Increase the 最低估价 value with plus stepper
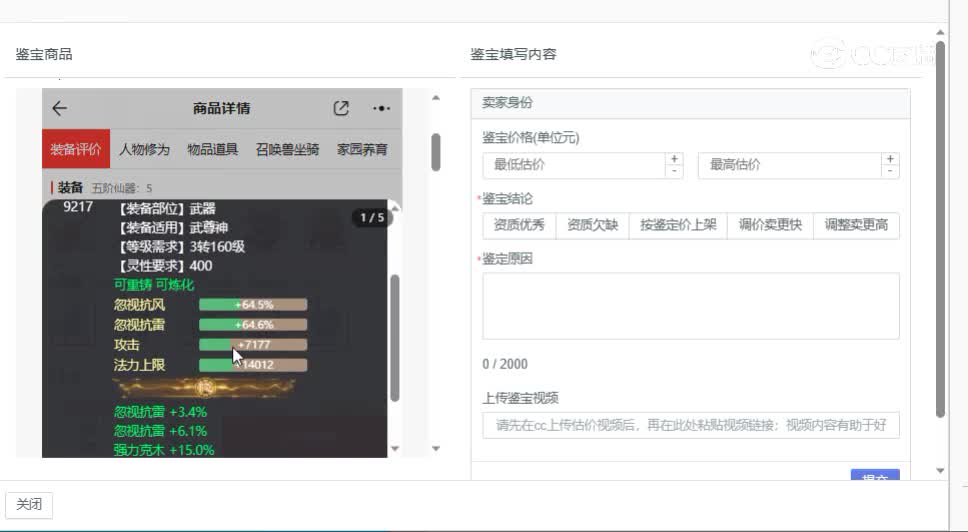Screen dimensions: 968x532 (x=674, y=159)
